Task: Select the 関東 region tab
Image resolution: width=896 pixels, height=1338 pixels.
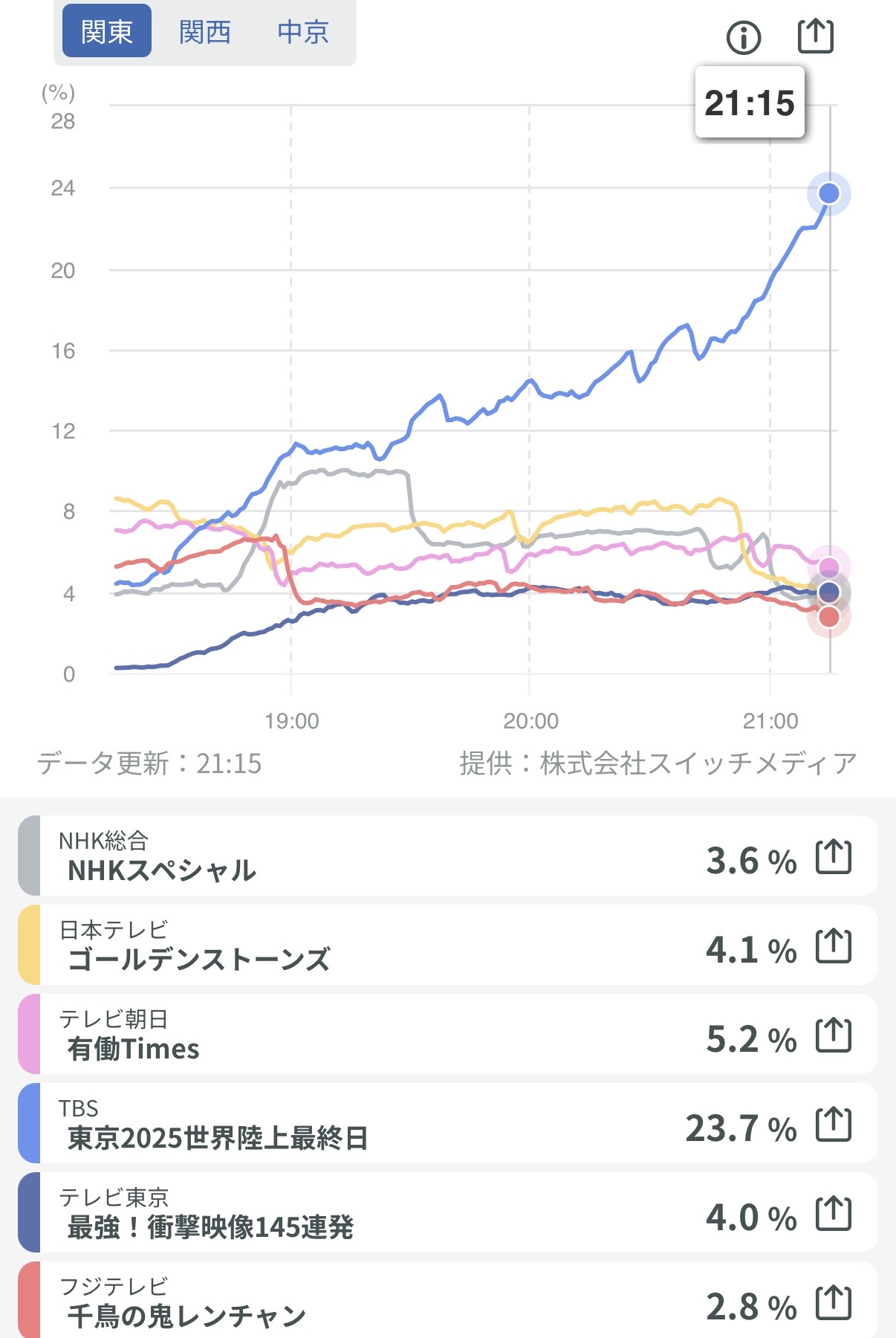Action: click(106, 32)
